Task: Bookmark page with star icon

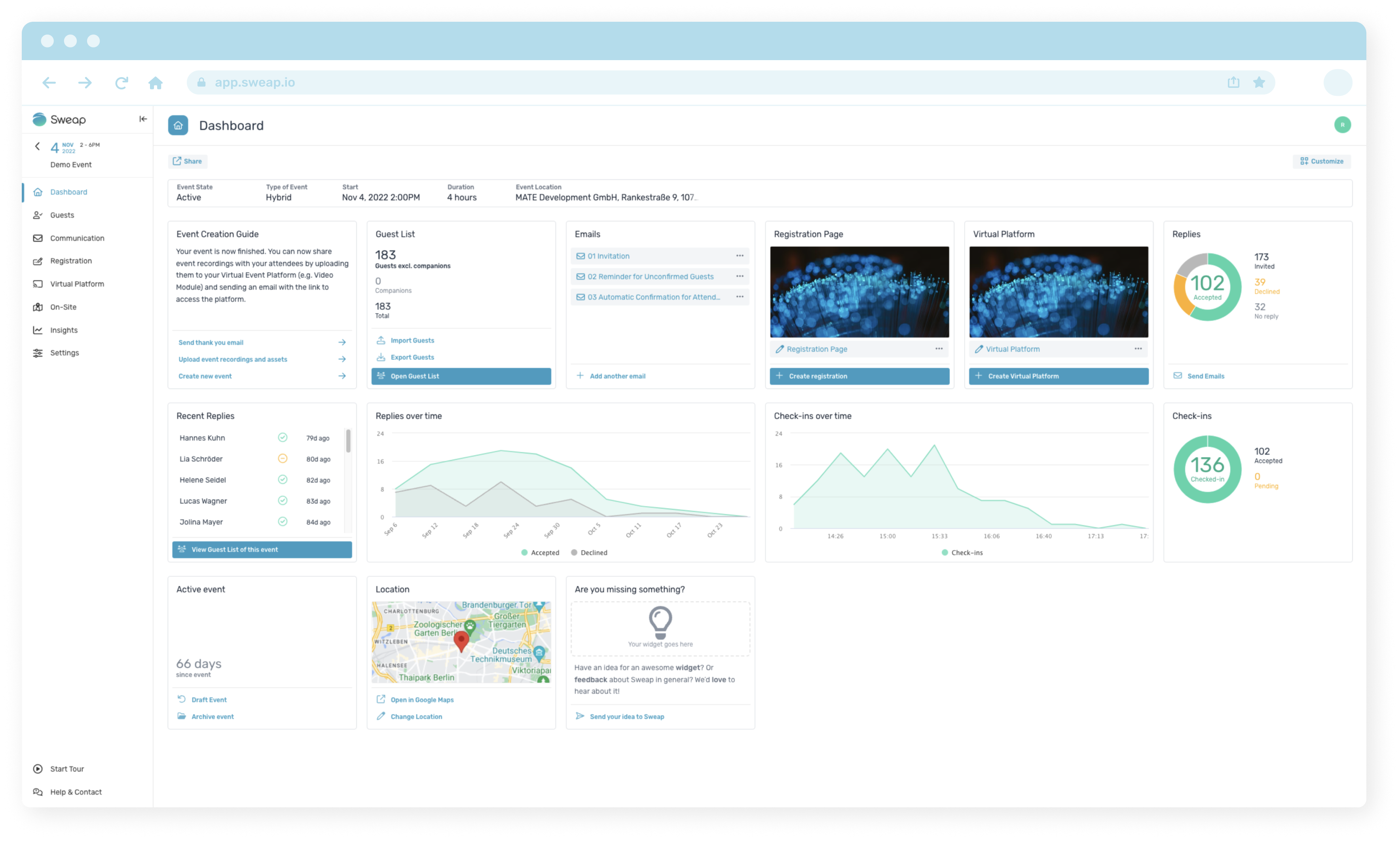Action: 1259,83
